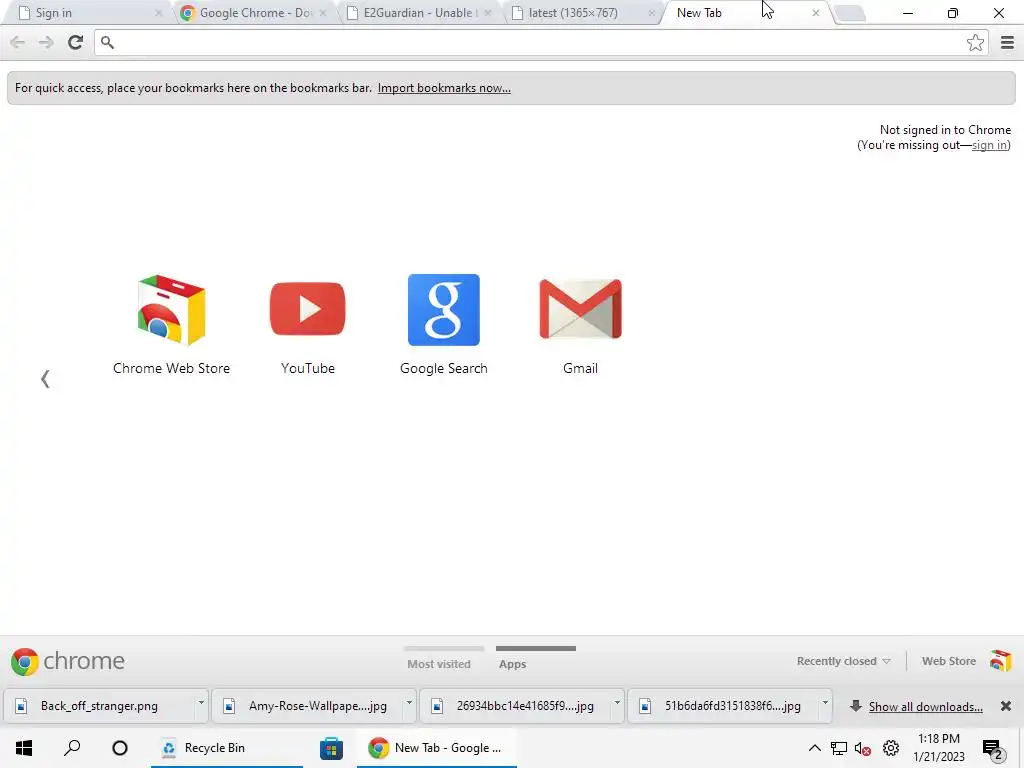This screenshot has width=1024, height=768.
Task: Close the New Tab tab
Action: 816,13
